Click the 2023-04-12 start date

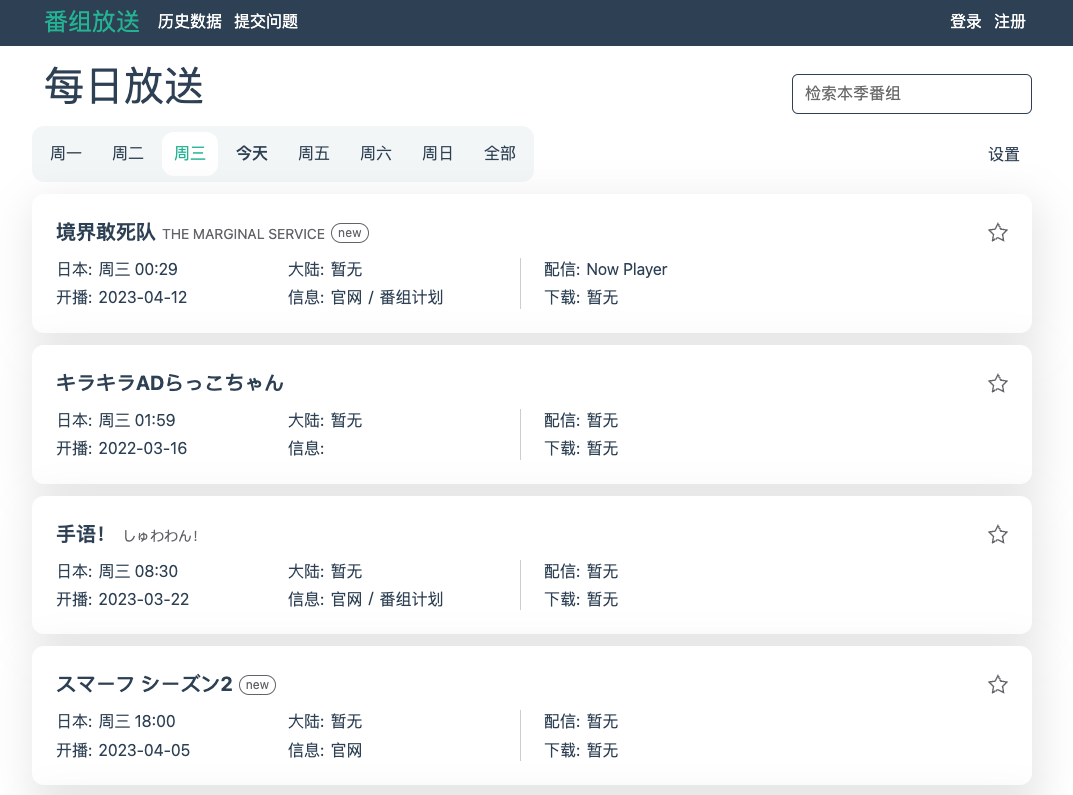(x=143, y=298)
